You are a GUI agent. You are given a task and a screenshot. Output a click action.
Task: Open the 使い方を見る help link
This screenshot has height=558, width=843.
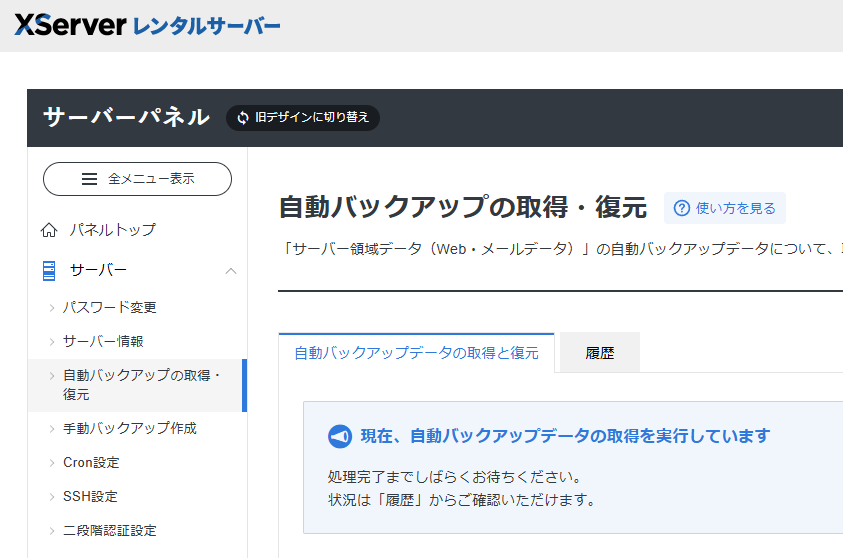(735, 208)
